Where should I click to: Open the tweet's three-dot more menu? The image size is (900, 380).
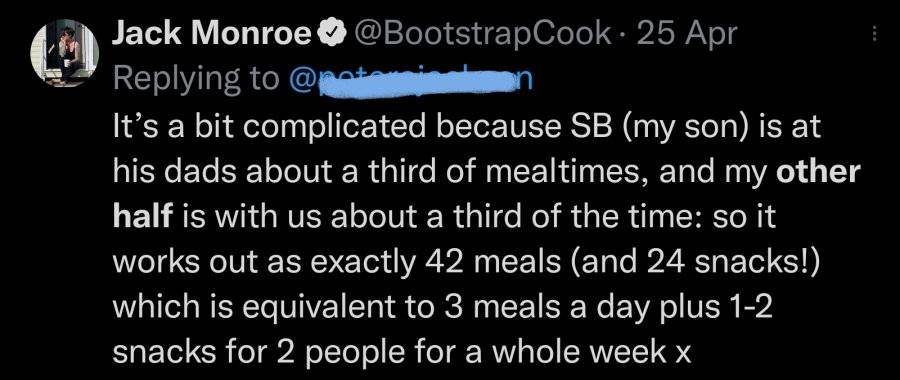[874, 35]
